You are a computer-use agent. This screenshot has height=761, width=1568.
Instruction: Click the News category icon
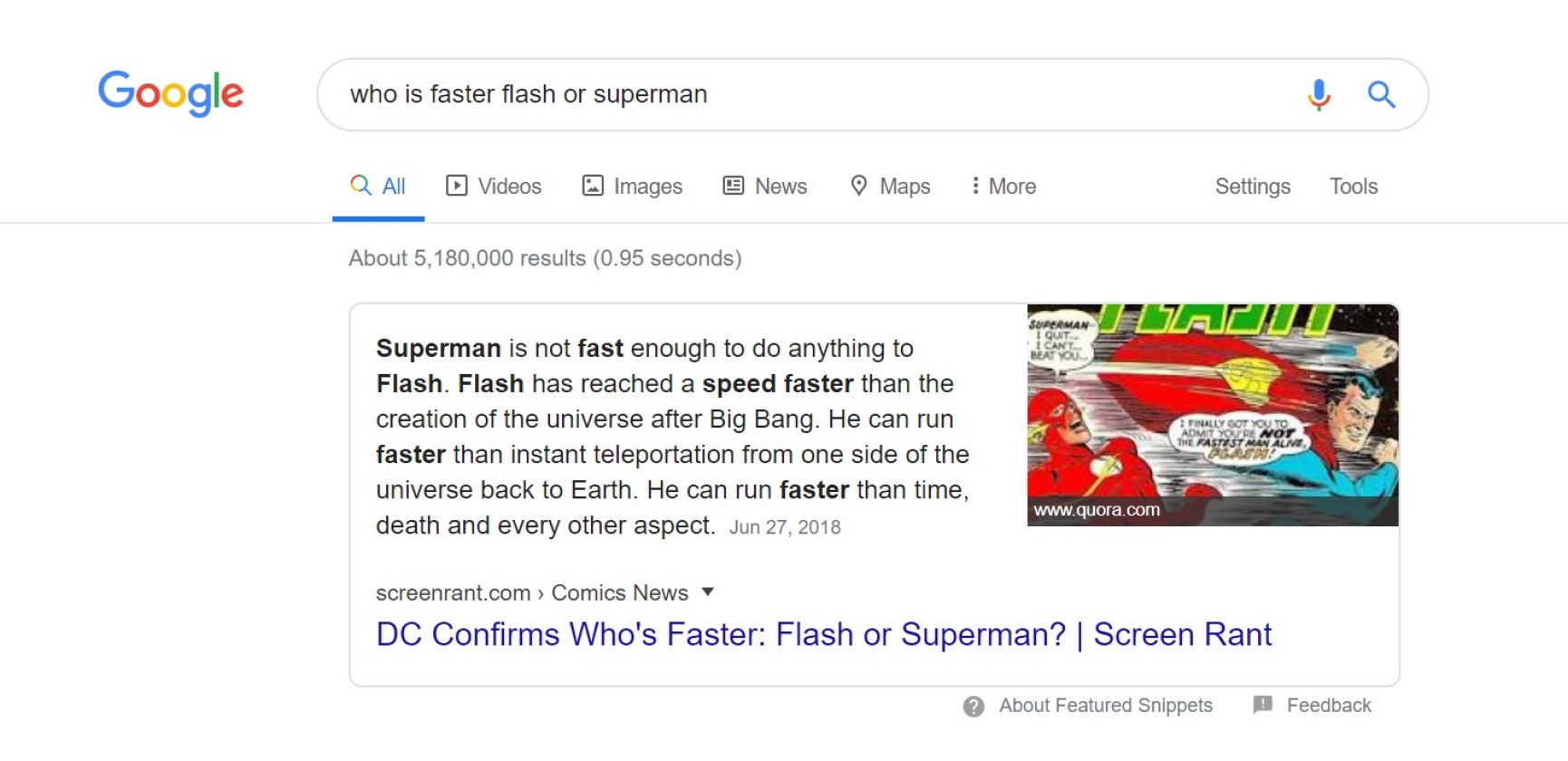[734, 186]
